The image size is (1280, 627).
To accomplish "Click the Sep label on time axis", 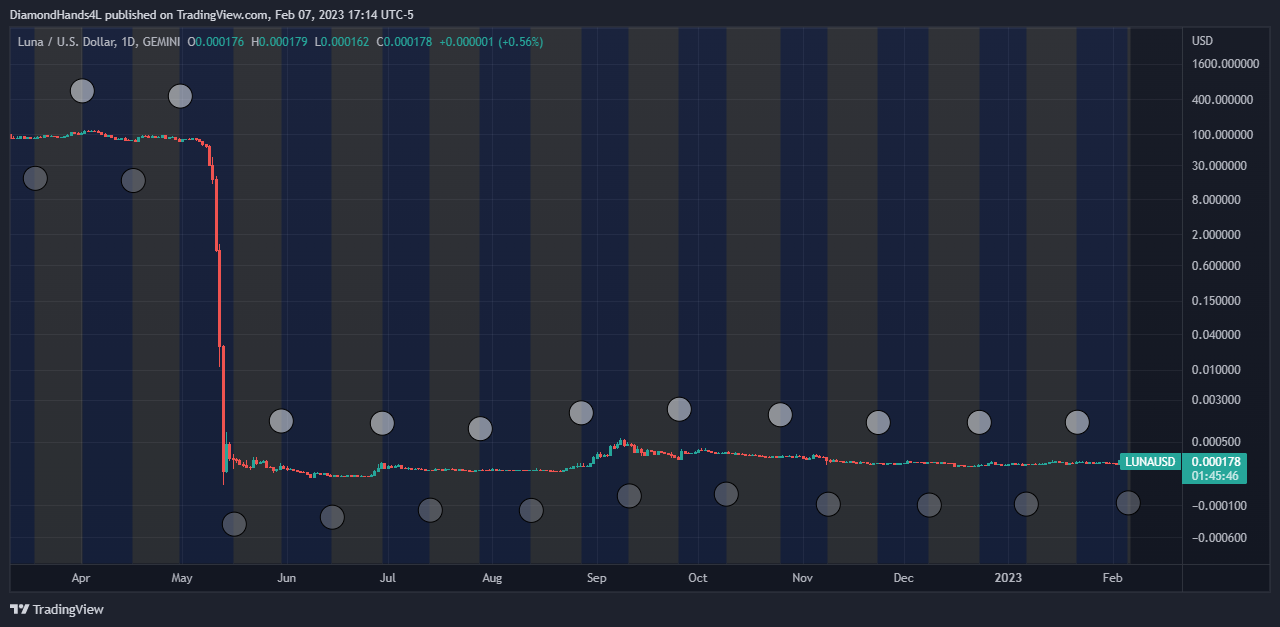I will click(596, 578).
